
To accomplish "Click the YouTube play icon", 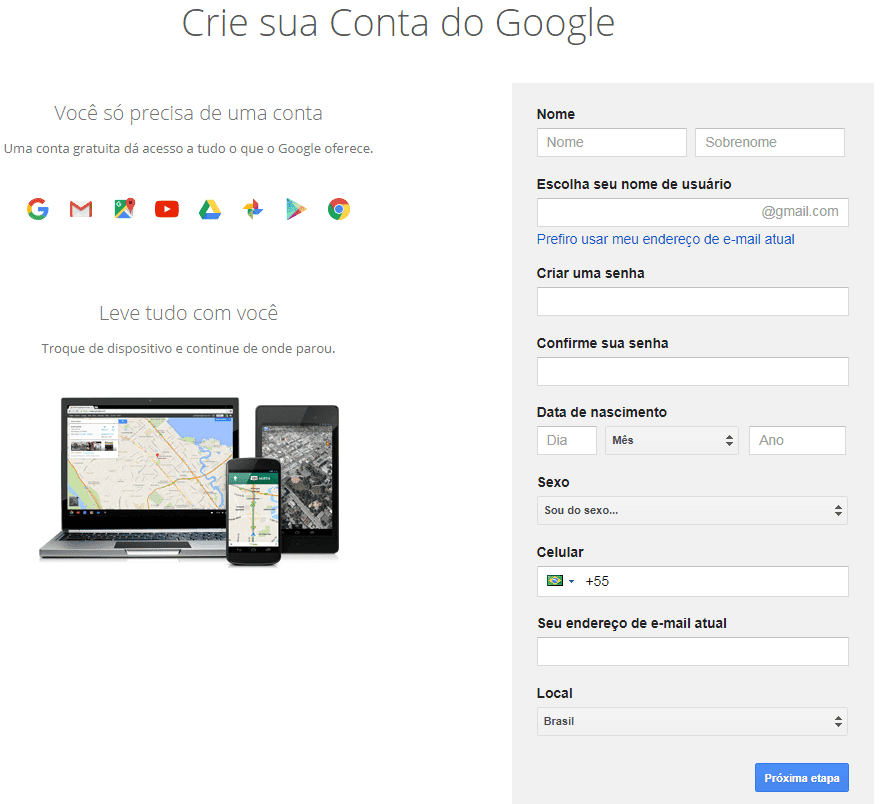I will click(167, 209).
